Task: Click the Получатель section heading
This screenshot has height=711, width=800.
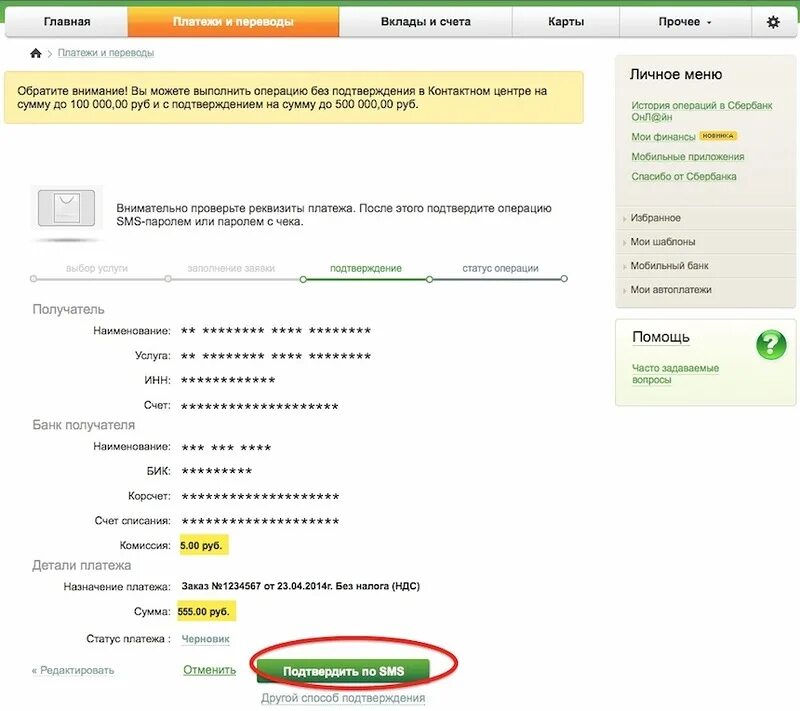Action: tap(68, 309)
